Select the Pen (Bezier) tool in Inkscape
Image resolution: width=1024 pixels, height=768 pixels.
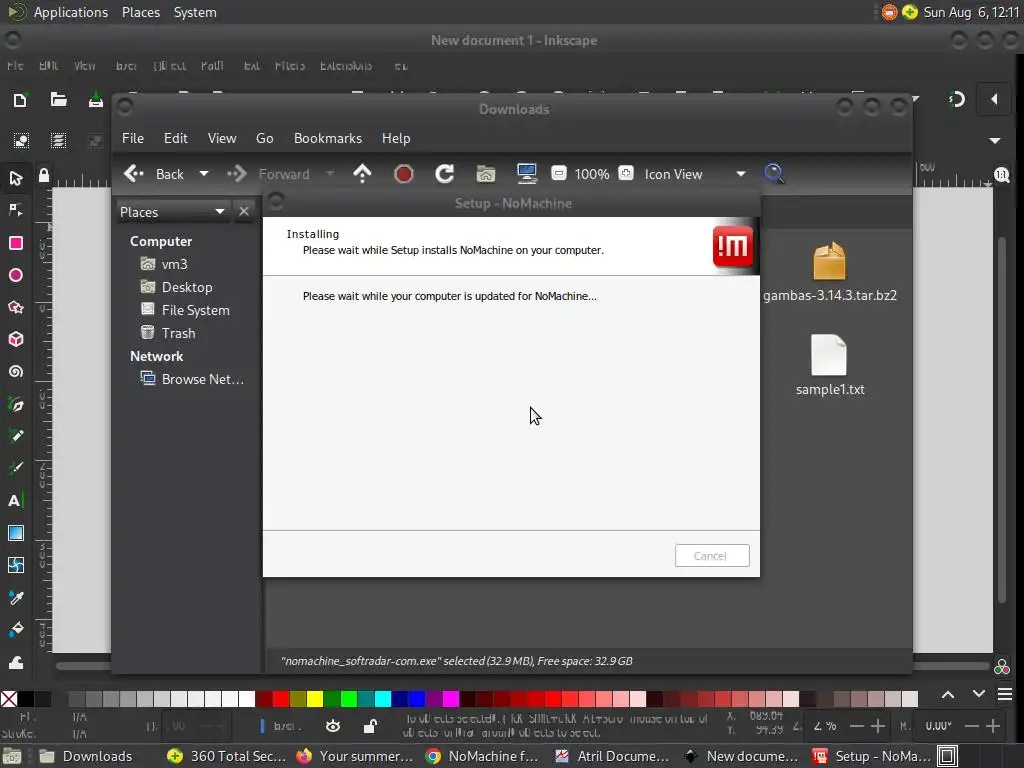(16, 404)
